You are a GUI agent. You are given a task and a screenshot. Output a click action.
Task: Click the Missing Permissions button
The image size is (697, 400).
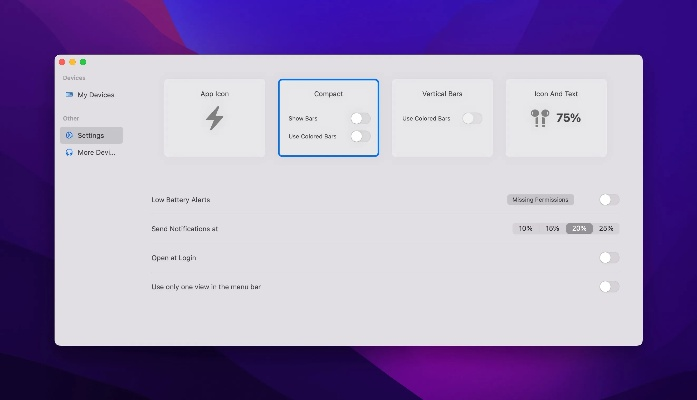[540, 200]
